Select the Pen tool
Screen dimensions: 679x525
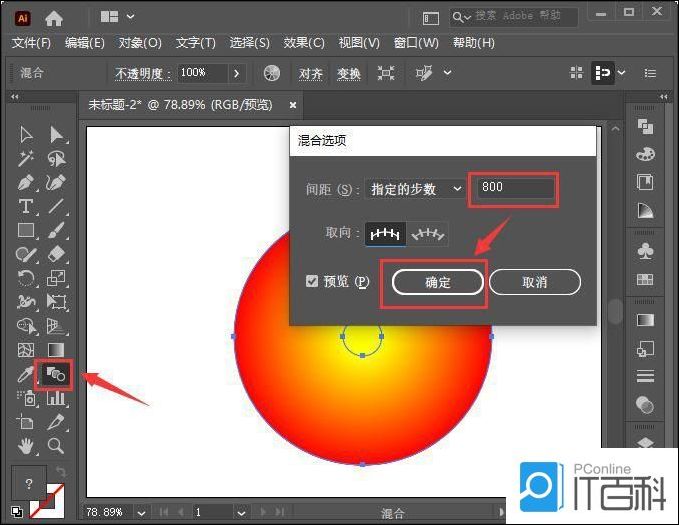[x=26, y=182]
